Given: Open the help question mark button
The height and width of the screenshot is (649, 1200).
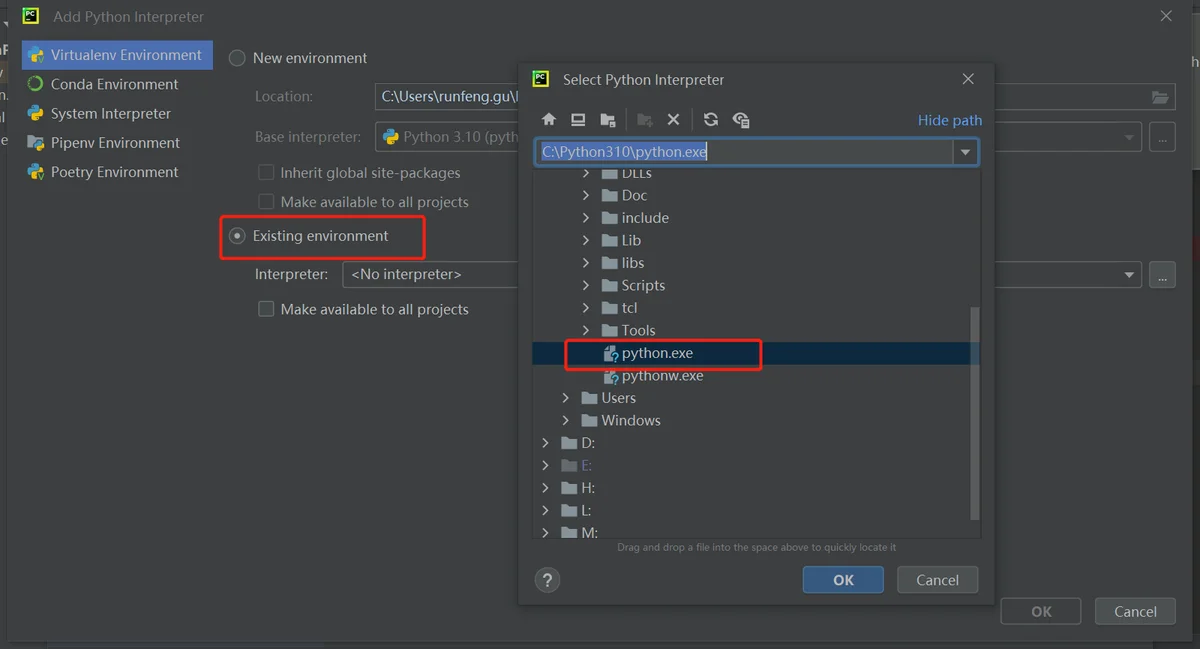Looking at the screenshot, I should 547,580.
